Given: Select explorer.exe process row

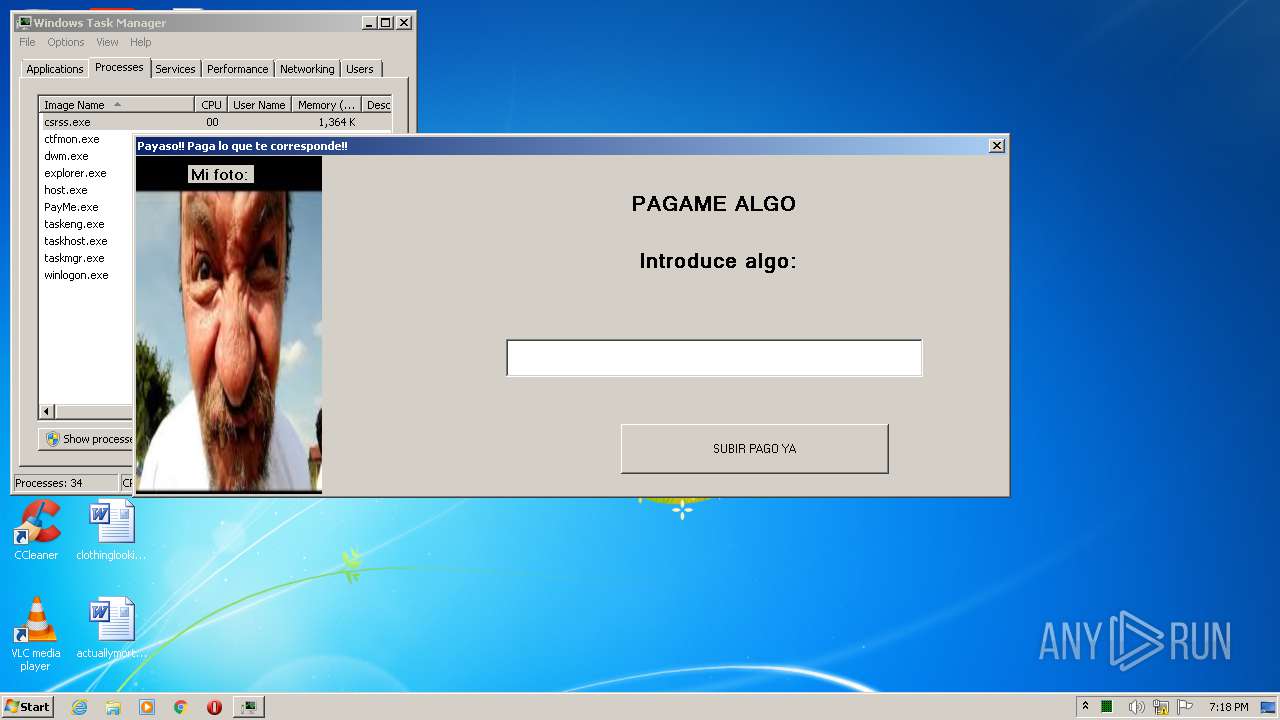Looking at the screenshot, I should pyautogui.click(x=87, y=173).
